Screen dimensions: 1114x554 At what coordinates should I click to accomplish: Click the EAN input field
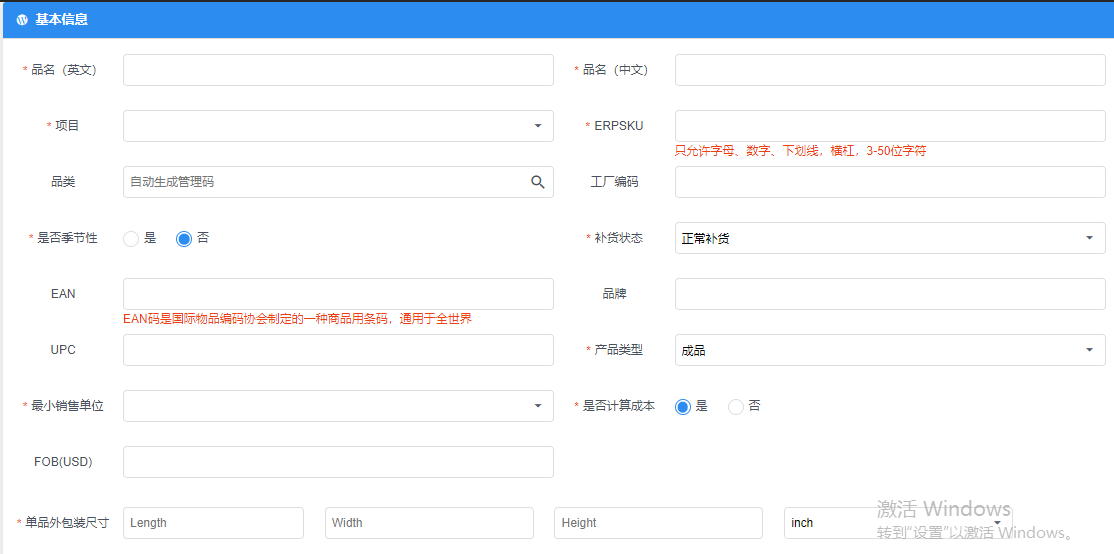tap(338, 294)
